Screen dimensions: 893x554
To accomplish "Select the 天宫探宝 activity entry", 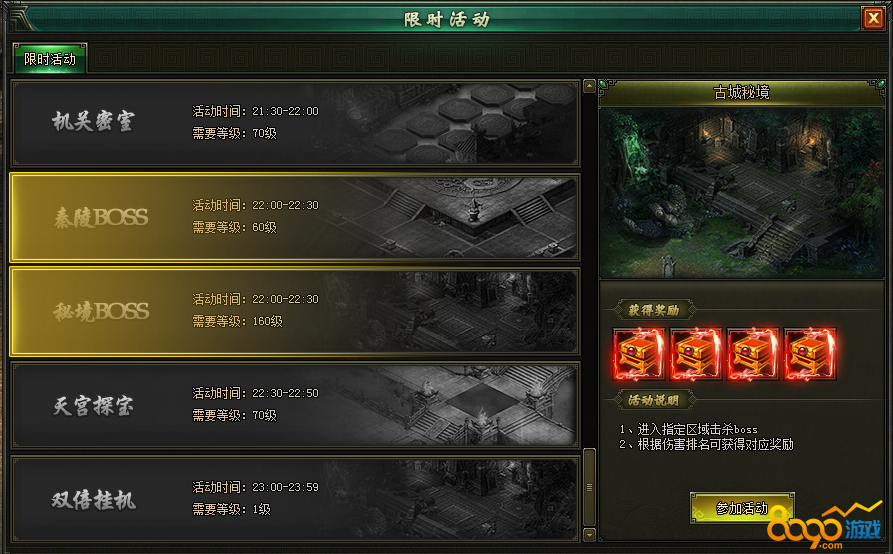I will click(x=295, y=405).
